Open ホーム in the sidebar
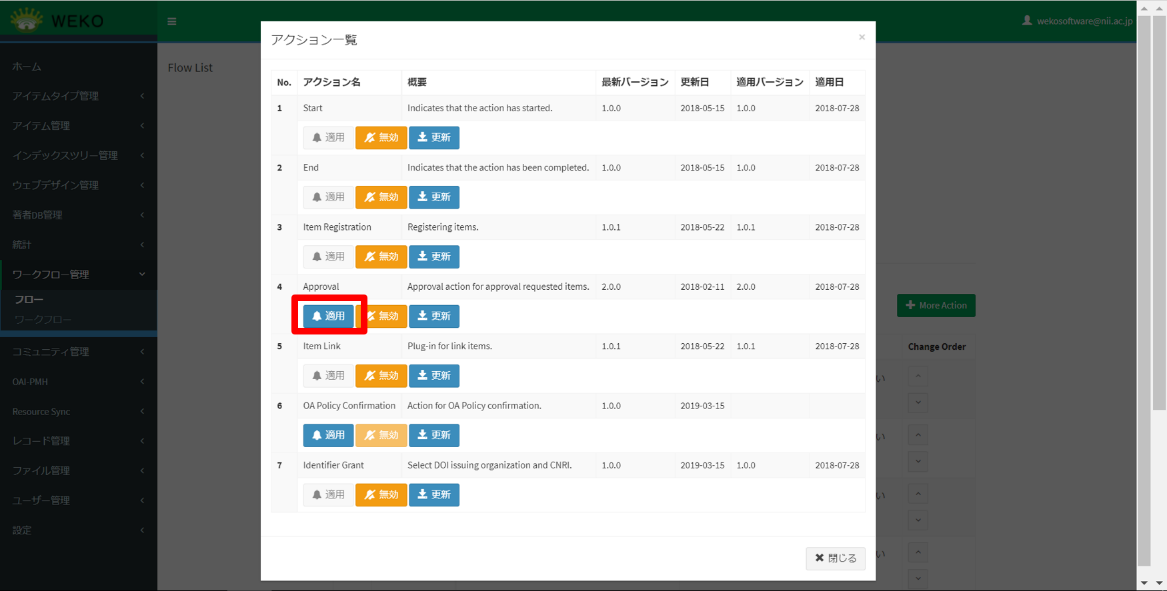This screenshot has height=591, width=1167. [x=27, y=67]
